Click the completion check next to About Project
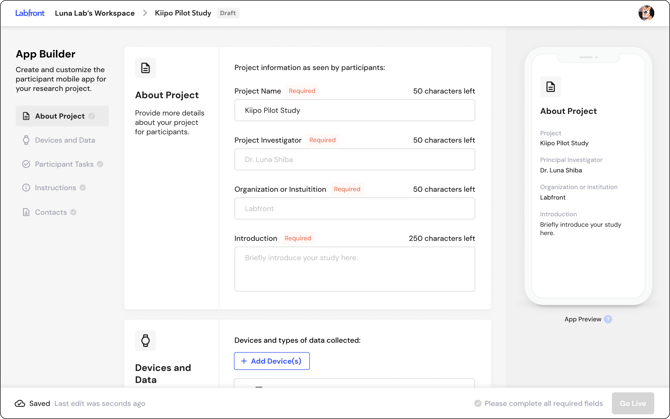This screenshot has width=670, height=419. tap(92, 116)
